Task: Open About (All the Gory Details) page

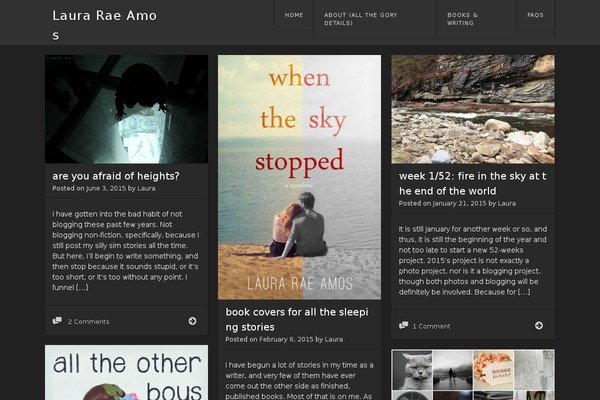Action: (x=360, y=19)
